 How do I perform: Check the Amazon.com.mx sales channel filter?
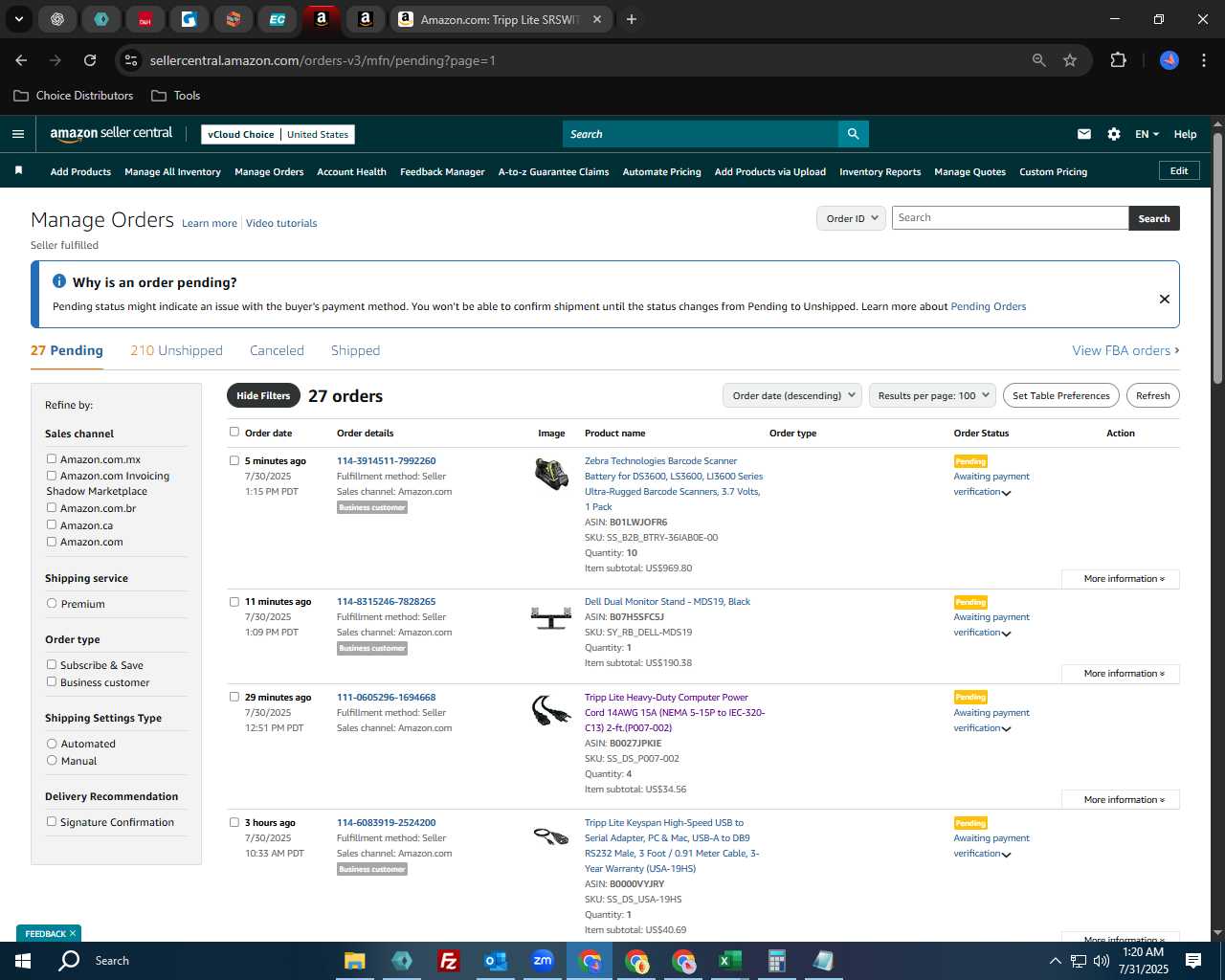[x=52, y=458]
